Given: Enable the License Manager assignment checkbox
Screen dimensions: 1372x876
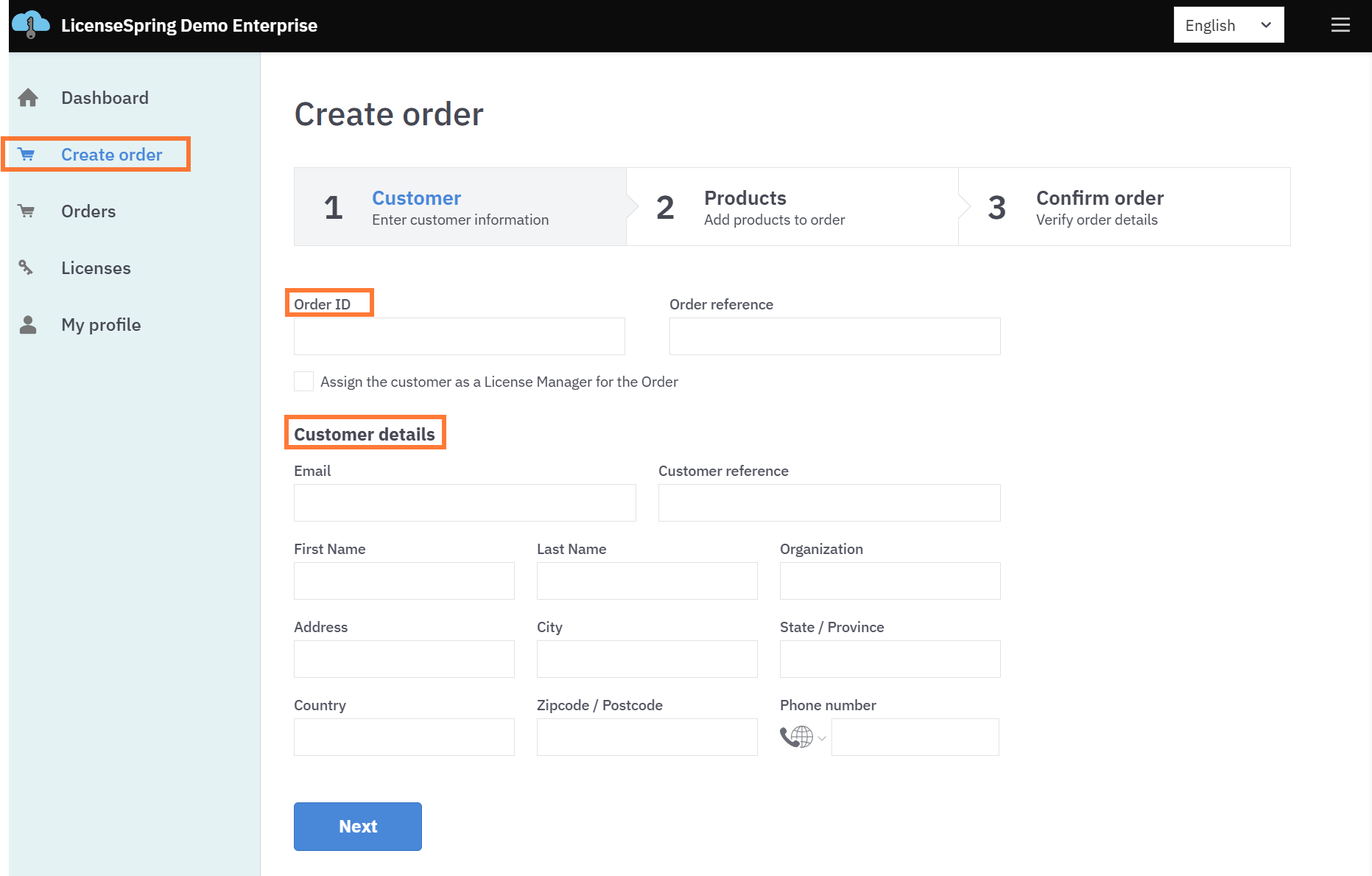Looking at the screenshot, I should [x=303, y=382].
